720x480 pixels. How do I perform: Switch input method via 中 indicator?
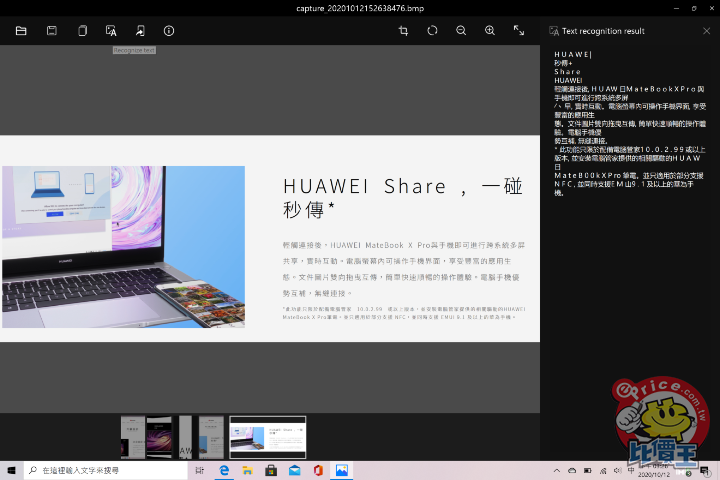631,470
